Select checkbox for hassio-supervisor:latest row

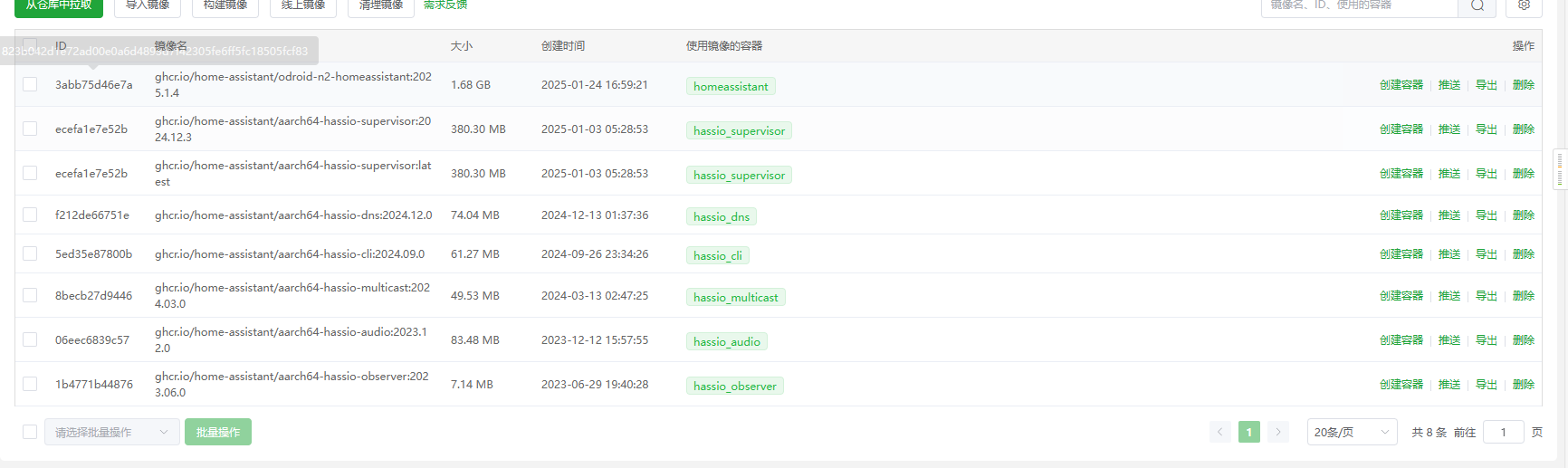(x=30, y=173)
